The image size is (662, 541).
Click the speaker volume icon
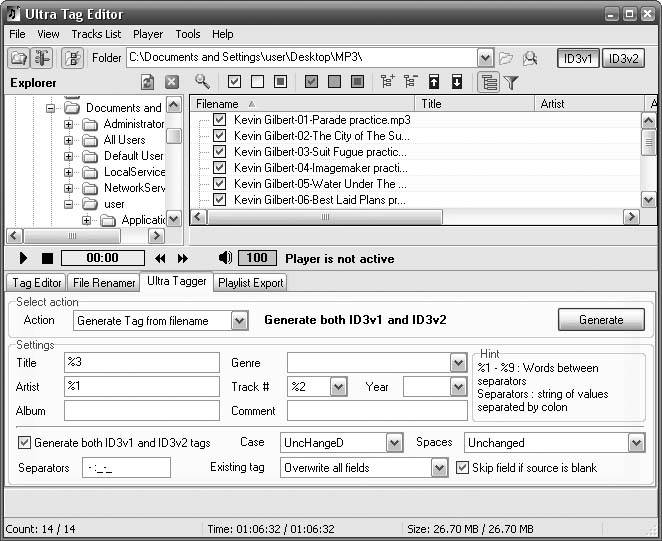[225, 258]
